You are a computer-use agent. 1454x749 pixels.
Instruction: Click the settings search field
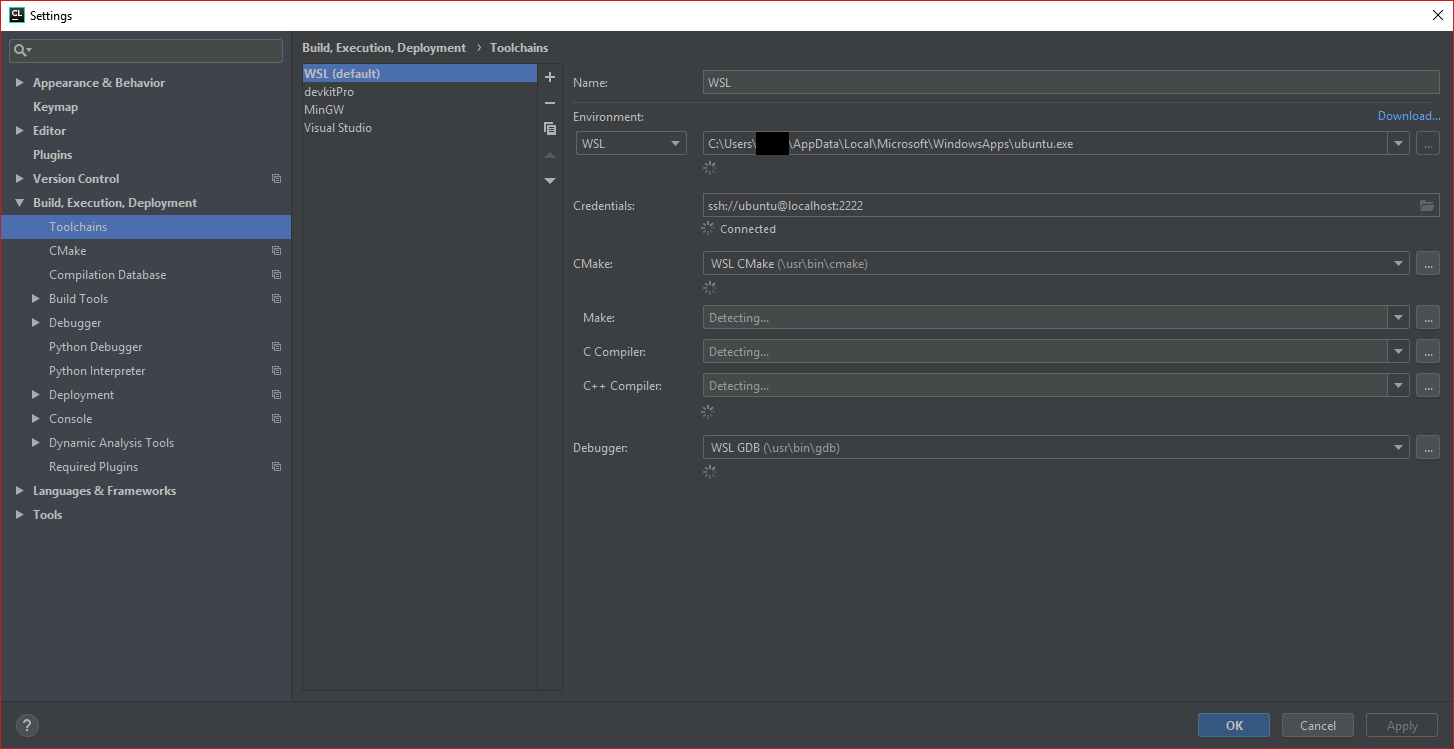(146, 50)
